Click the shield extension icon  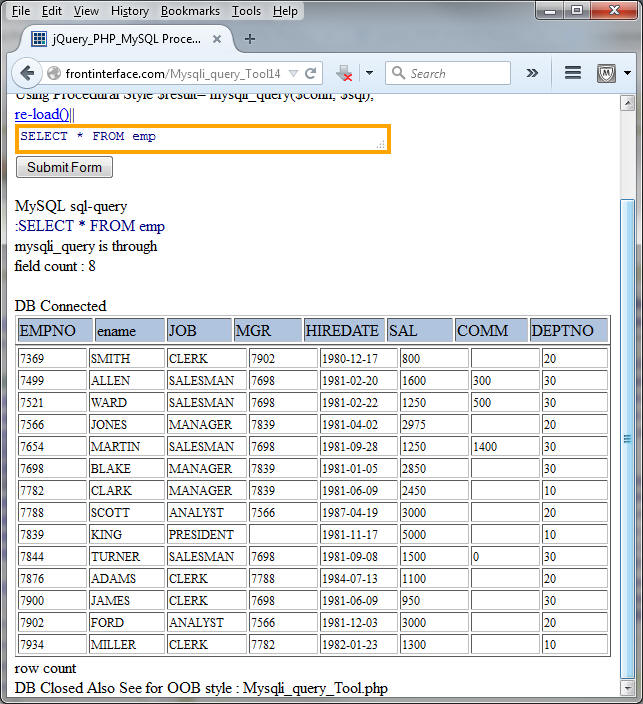pos(606,73)
